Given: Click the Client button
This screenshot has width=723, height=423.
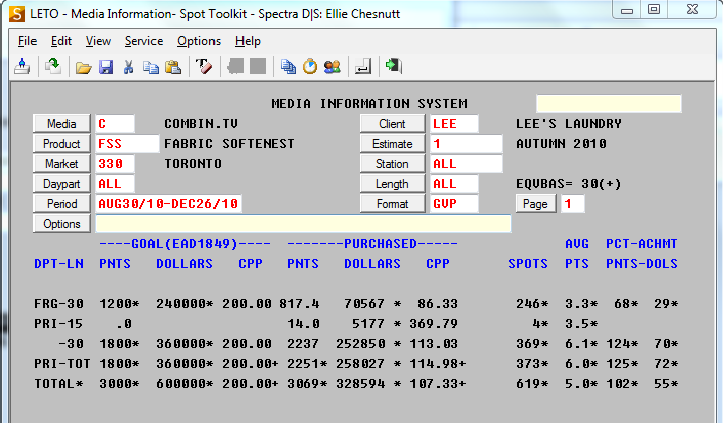Looking at the screenshot, I should click(392, 124).
